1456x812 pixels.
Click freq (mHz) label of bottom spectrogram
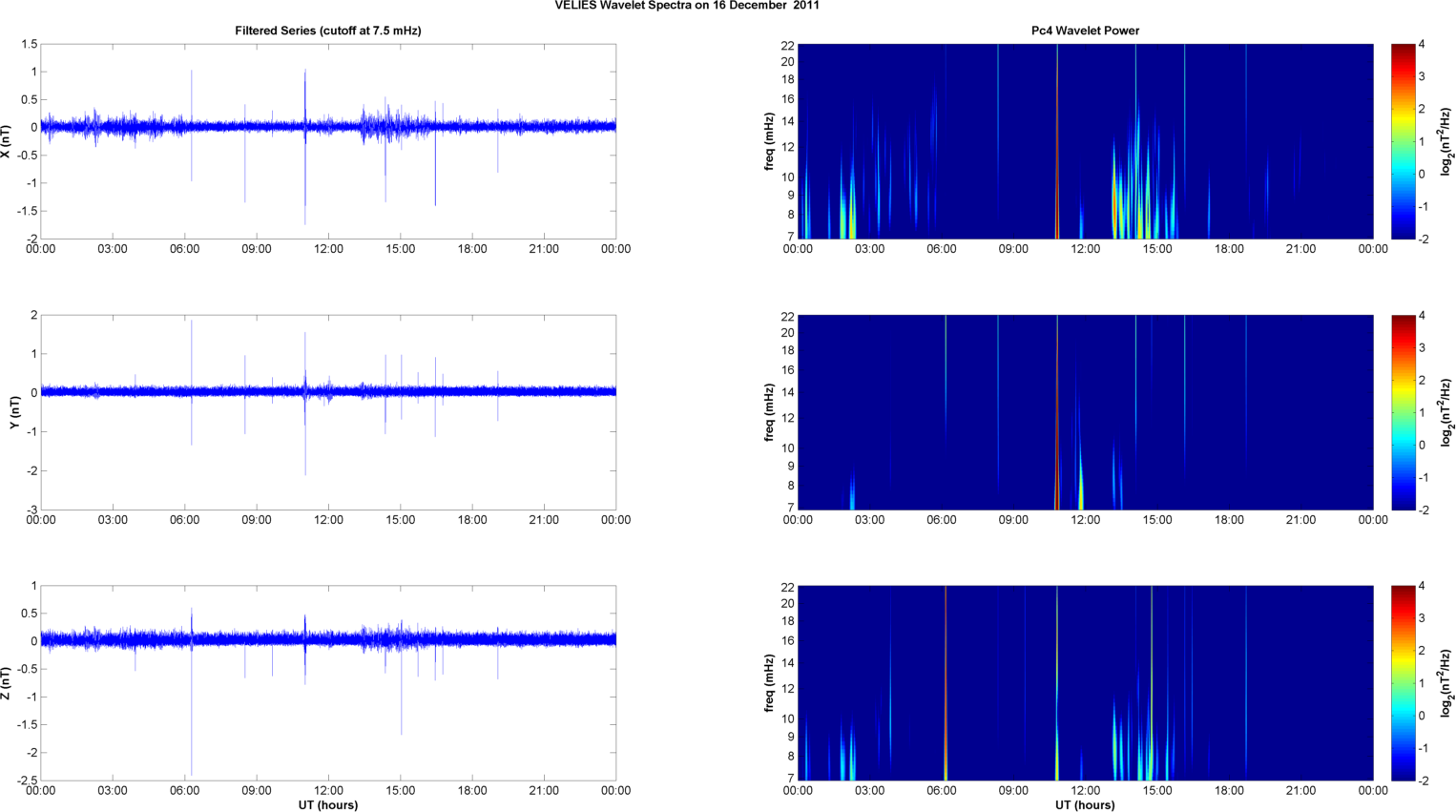pos(769,683)
